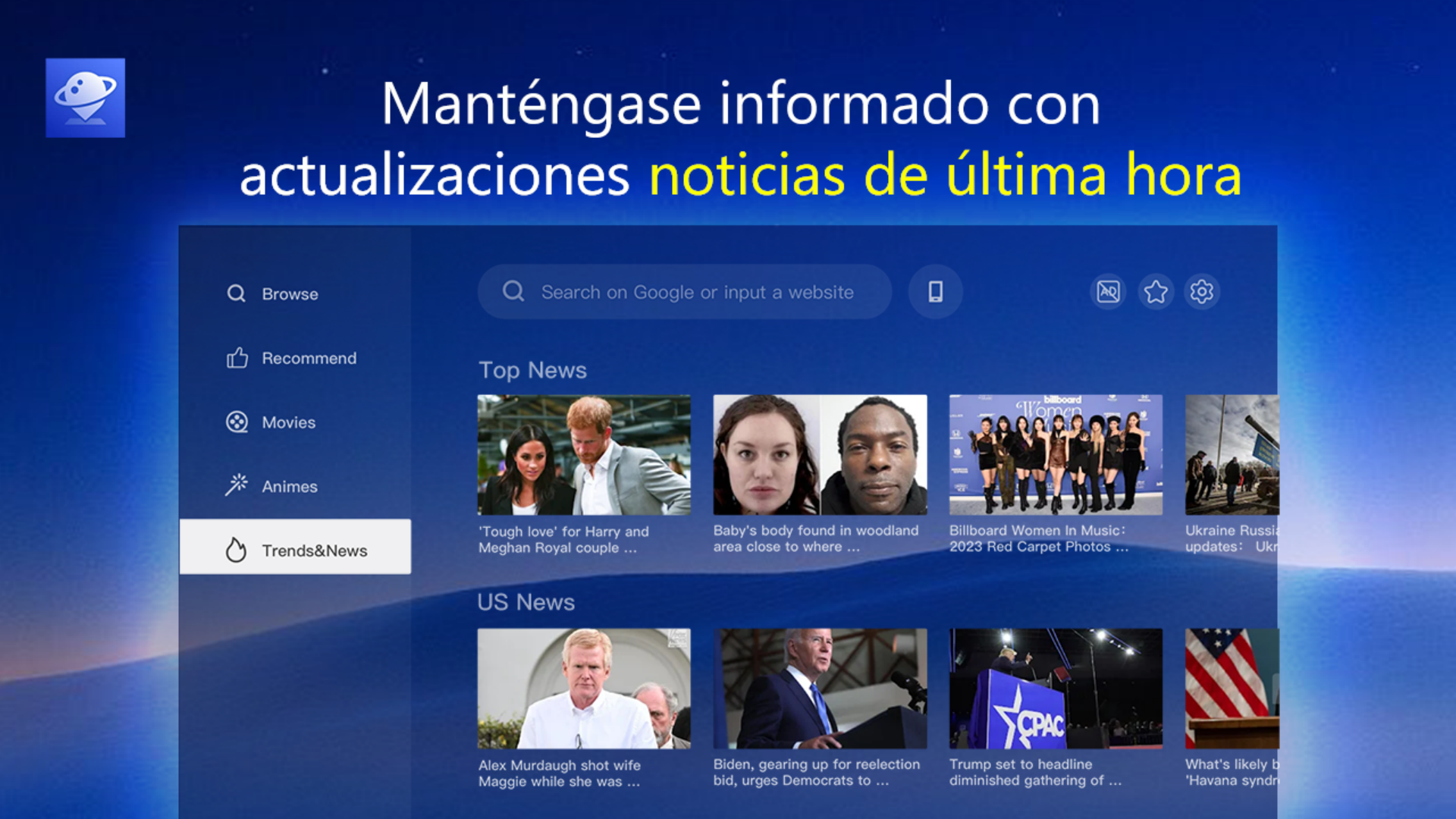Click the browser app planet logo

click(85, 98)
